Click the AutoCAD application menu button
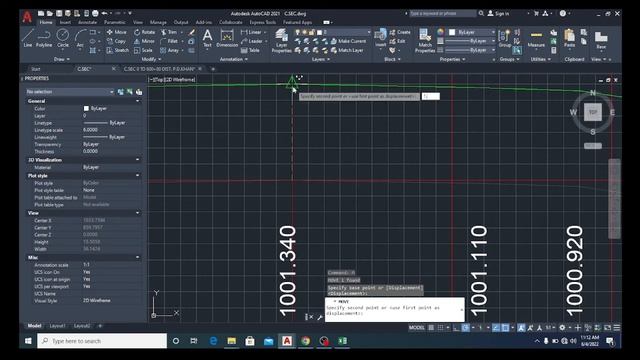 coord(27,17)
